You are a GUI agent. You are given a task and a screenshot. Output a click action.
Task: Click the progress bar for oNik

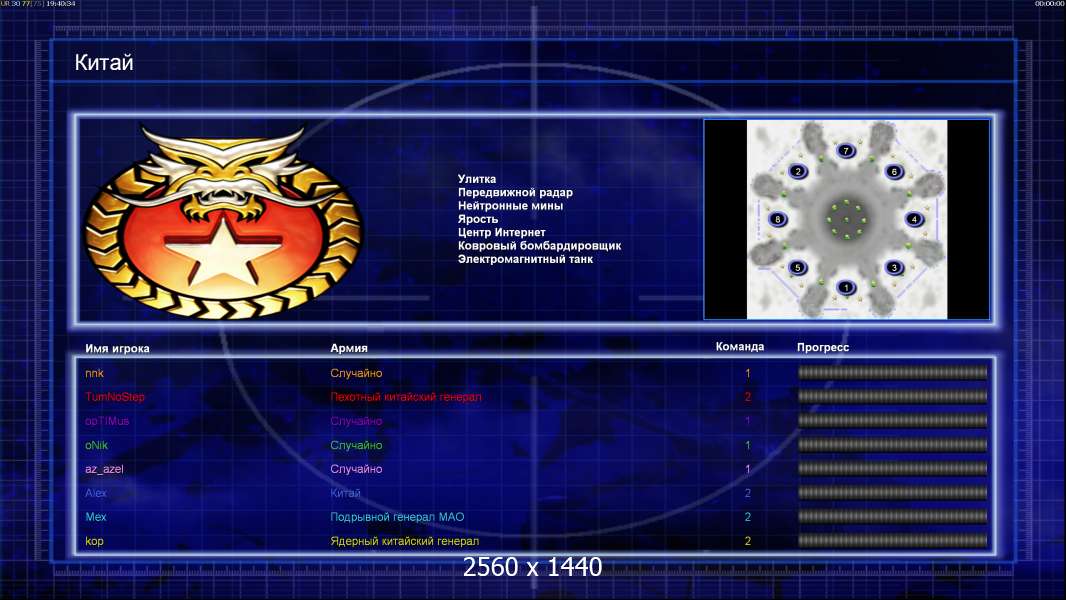pos(893,444)
